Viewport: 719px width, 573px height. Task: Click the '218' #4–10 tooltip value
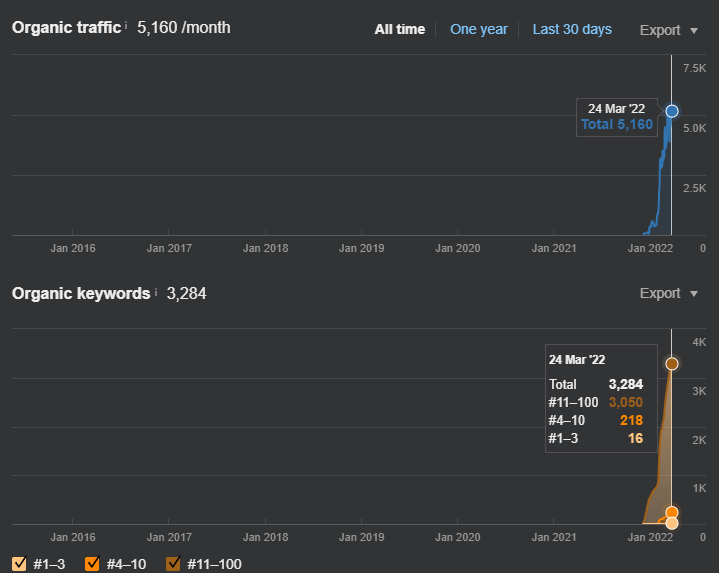(x=631, y=420)
